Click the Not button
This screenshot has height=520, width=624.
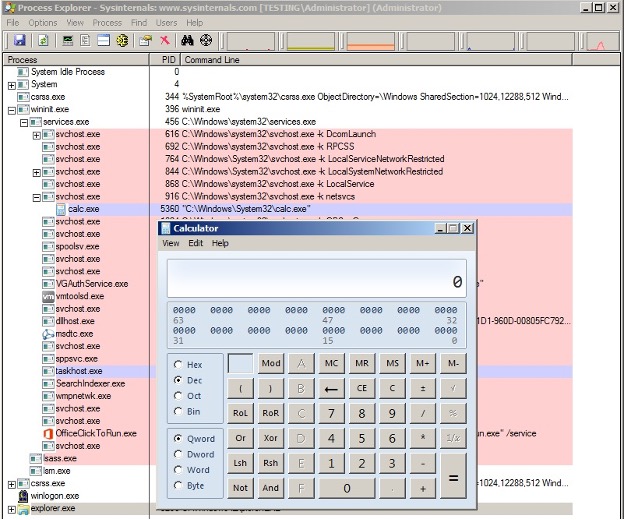pos(240,488)
